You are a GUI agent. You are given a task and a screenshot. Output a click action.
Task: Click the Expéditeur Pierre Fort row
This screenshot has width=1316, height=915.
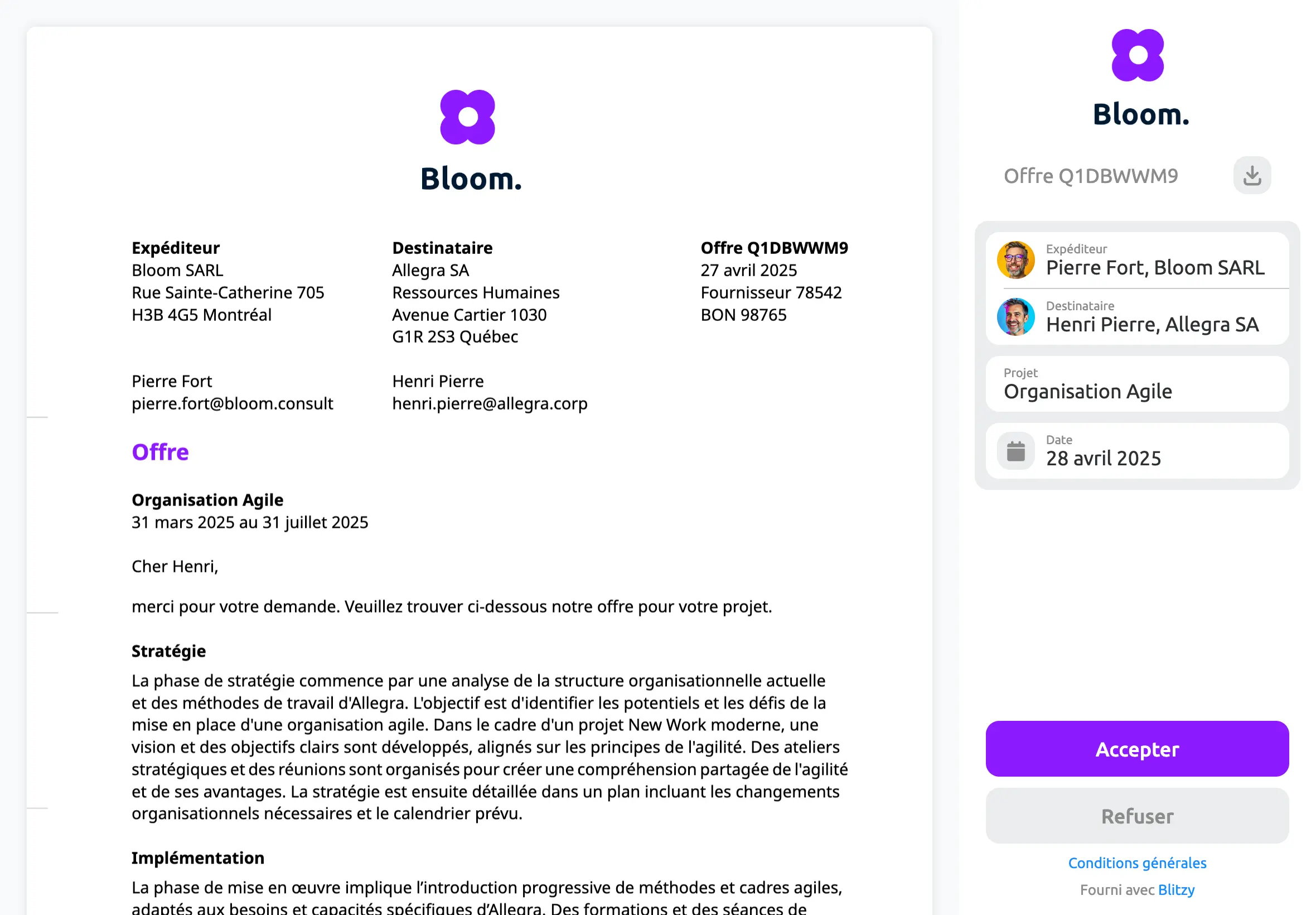pos(1136,261)
